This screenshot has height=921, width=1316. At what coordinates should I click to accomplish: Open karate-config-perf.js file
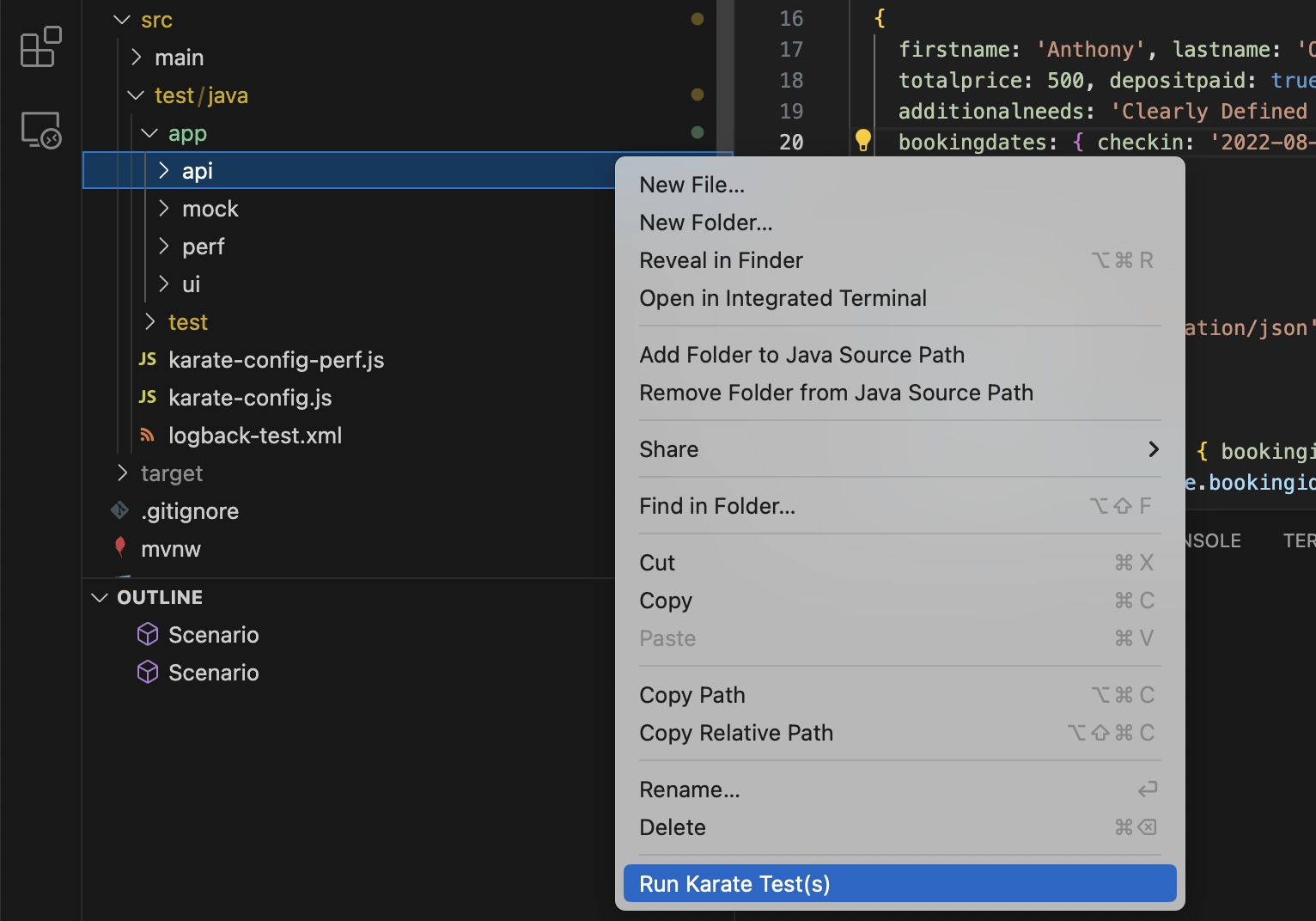pyautogui.click(x=276, y=360)
